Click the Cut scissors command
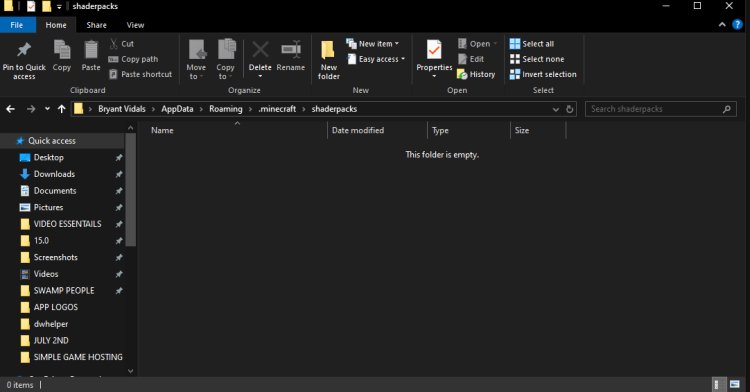This screenshot has width=750, height=392. pyautogui.click(x=122, y=44)
